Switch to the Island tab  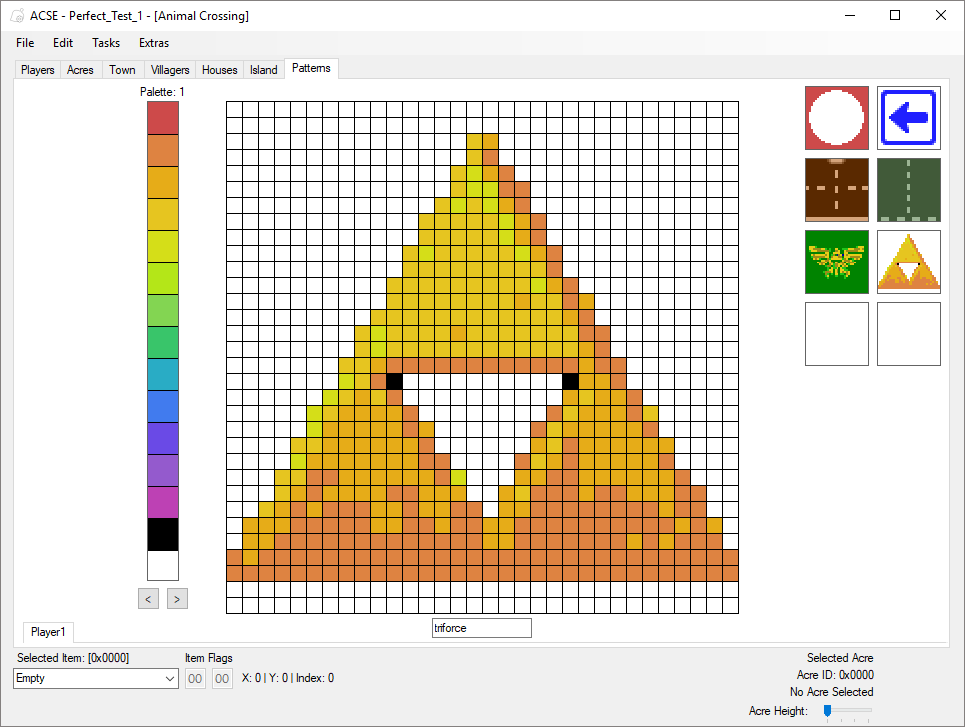click(x=263, y=70)
